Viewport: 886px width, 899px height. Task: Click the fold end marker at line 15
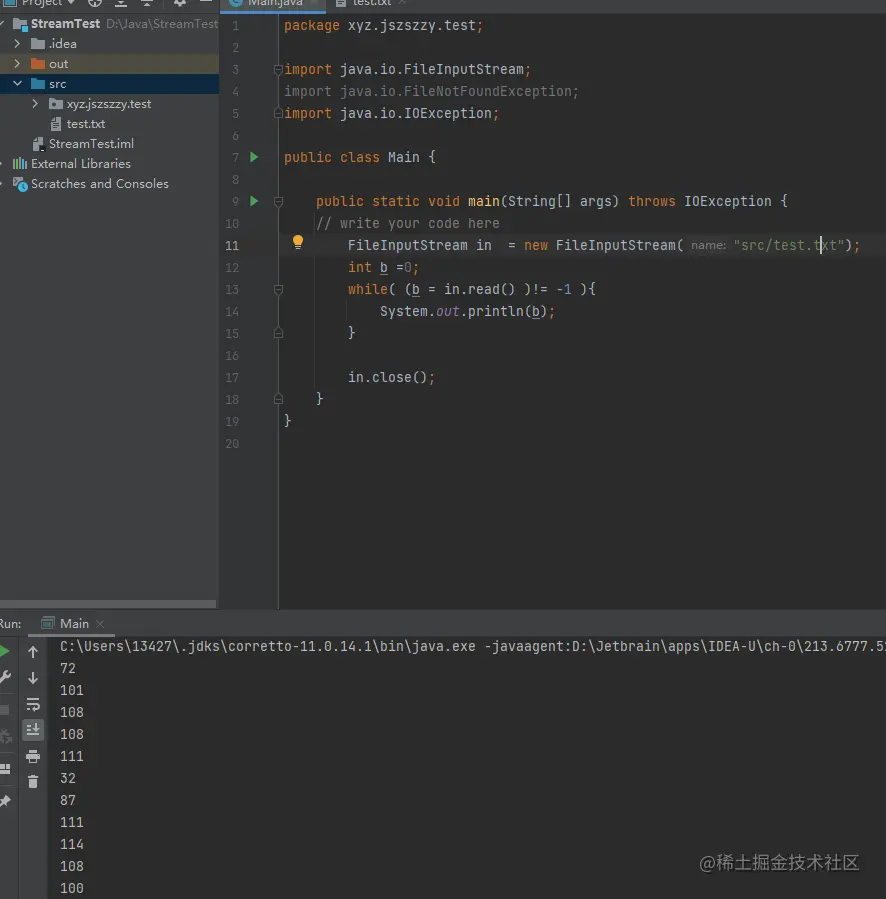(x=278, y=333)
